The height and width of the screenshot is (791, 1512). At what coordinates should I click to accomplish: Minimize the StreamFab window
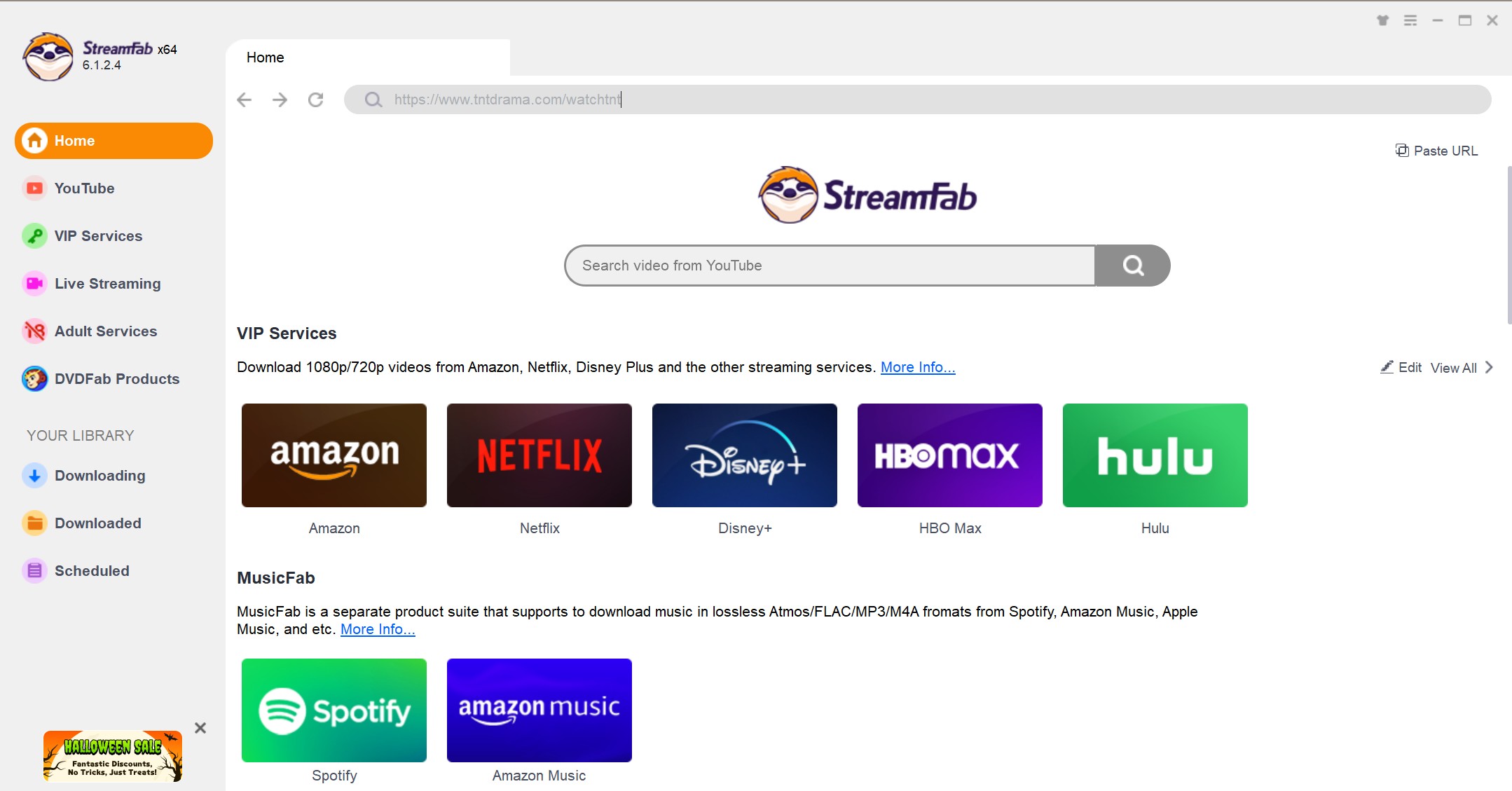1438,20
